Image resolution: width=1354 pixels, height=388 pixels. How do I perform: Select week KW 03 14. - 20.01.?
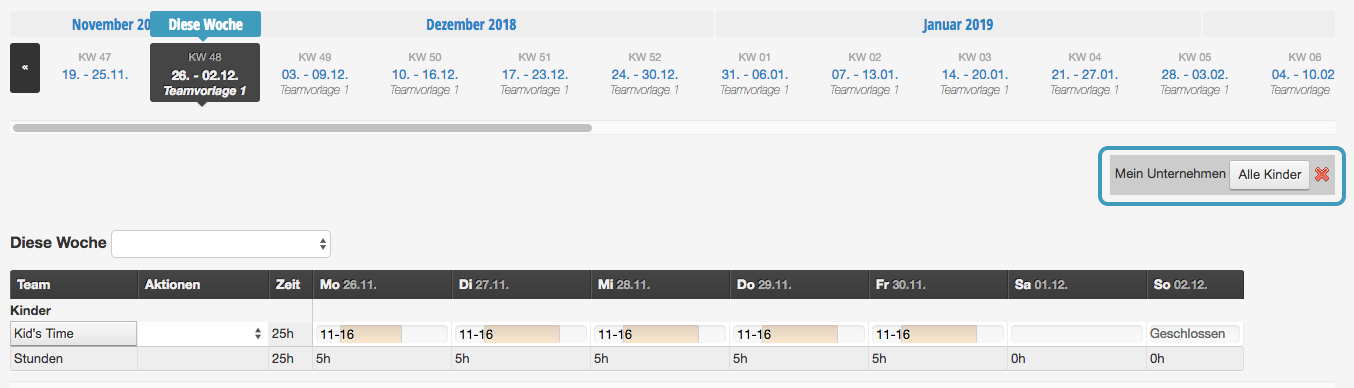[975, 74]
